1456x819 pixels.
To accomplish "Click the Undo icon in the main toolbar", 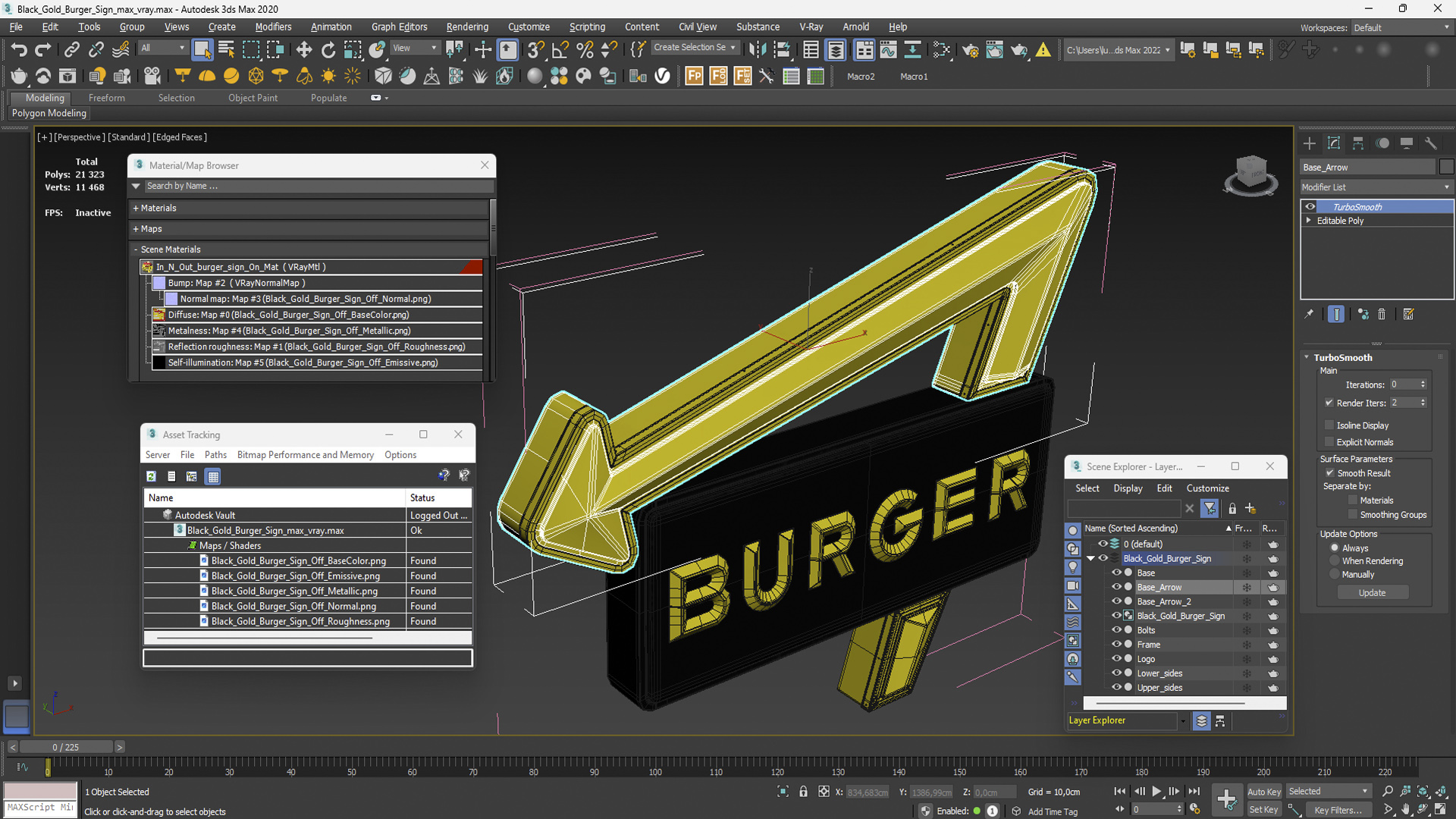I will click(18, 50).
